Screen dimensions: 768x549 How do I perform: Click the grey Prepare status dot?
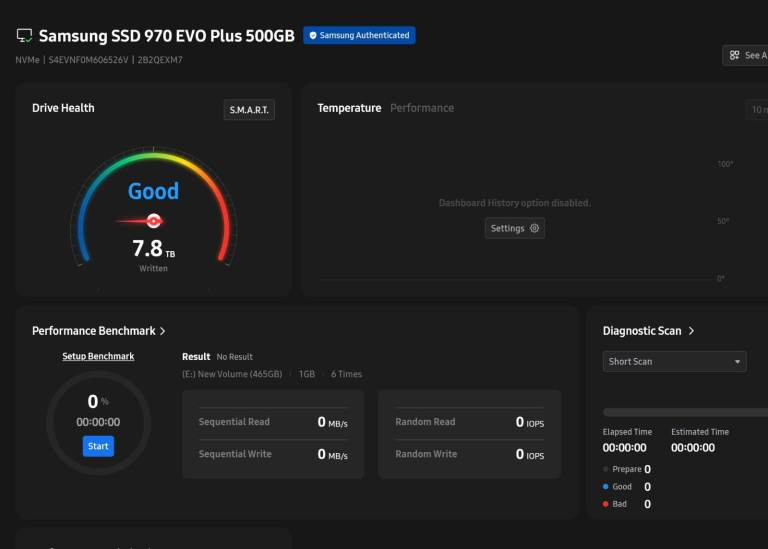click(606, 469)
